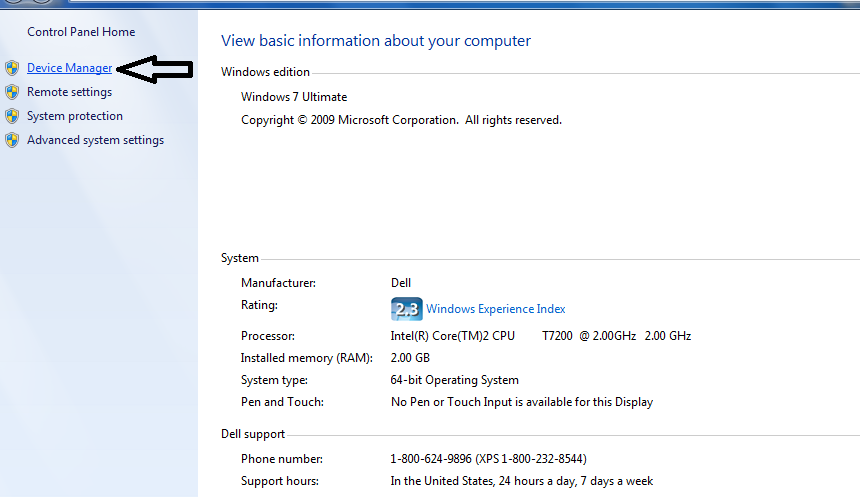Screen dimensions: 860x497
Task: Click the manufacturer value Dell
Action: [x=400, y=283]
